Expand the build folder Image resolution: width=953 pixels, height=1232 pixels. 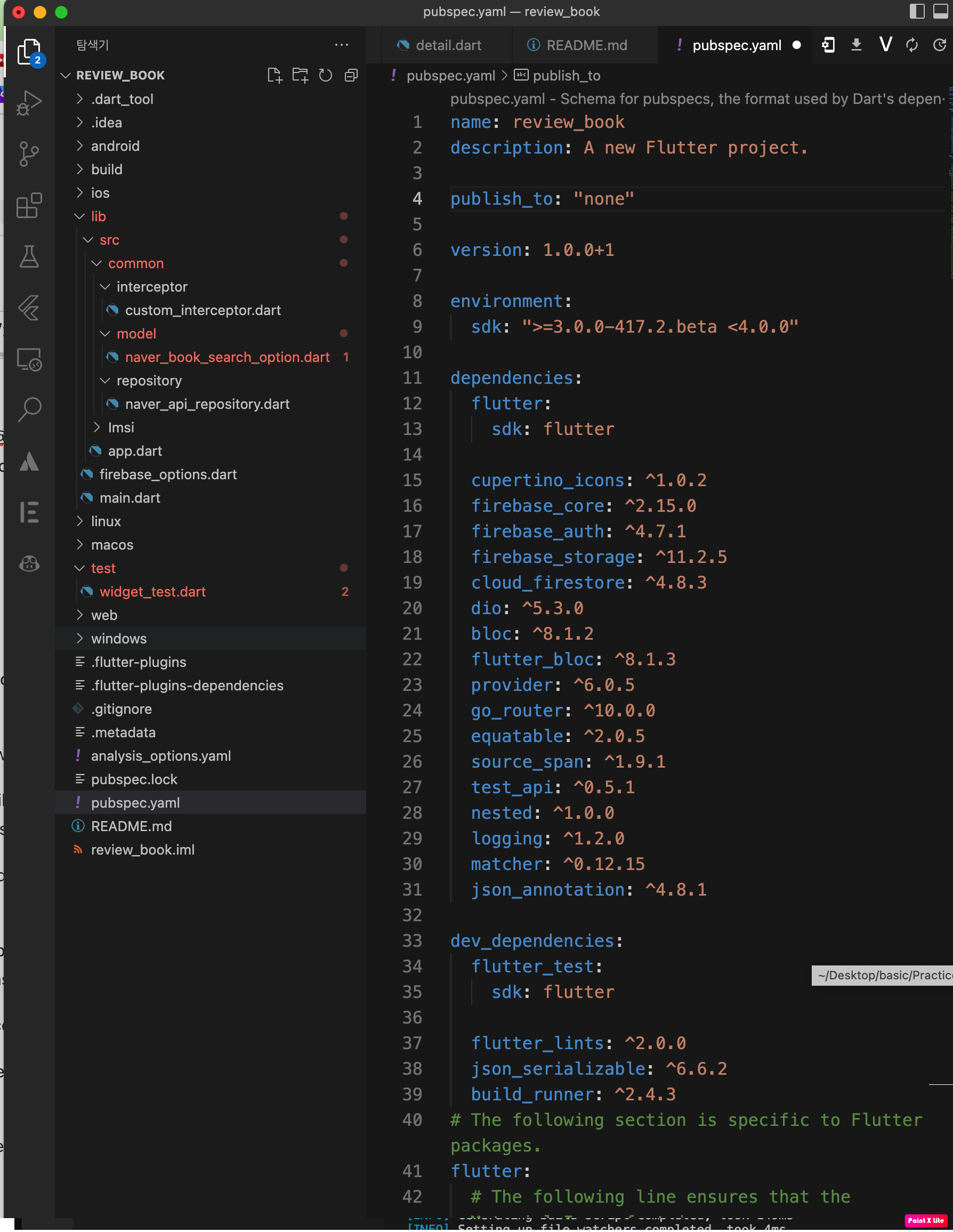(x=211, y=169)
